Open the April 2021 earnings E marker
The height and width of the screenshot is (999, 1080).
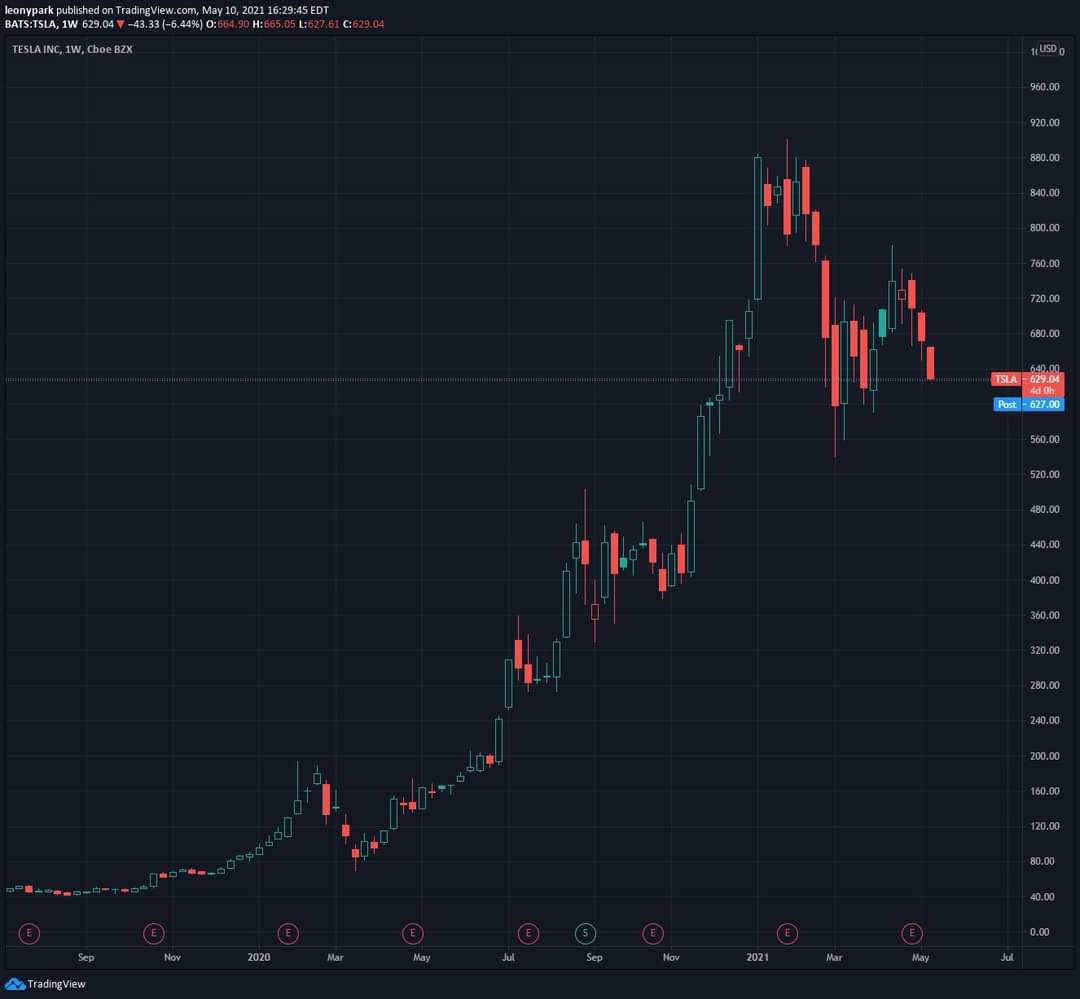pyautogui.click(x=912, y=934)
